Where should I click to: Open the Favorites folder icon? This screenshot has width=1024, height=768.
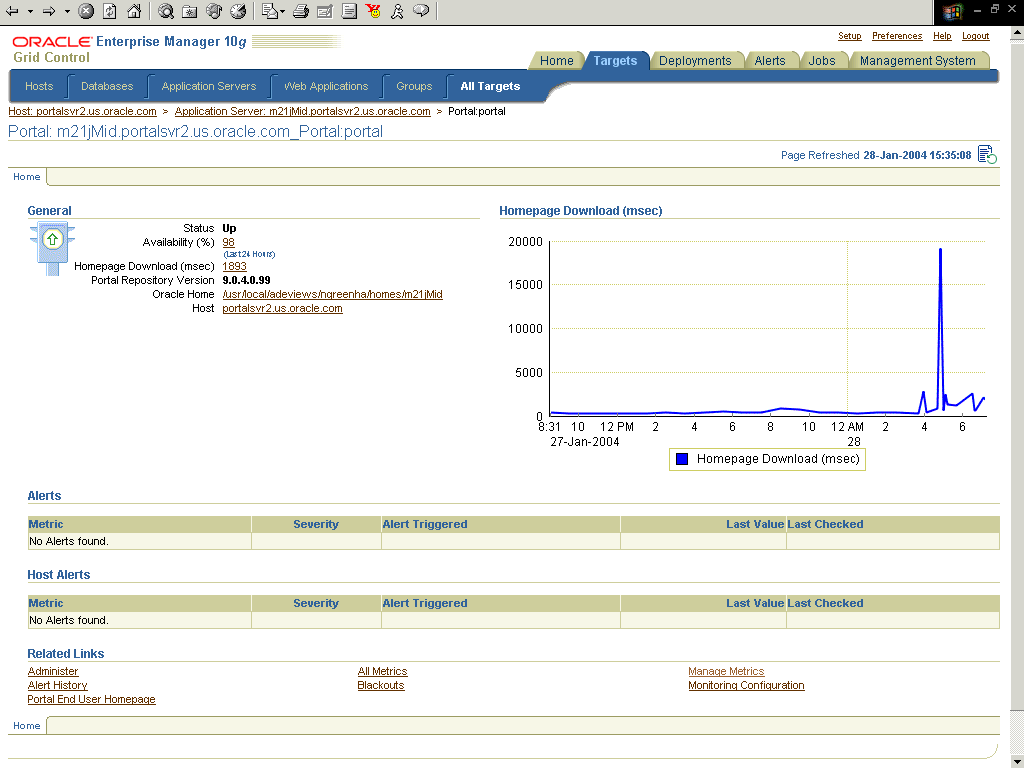(x=189, y=11)
